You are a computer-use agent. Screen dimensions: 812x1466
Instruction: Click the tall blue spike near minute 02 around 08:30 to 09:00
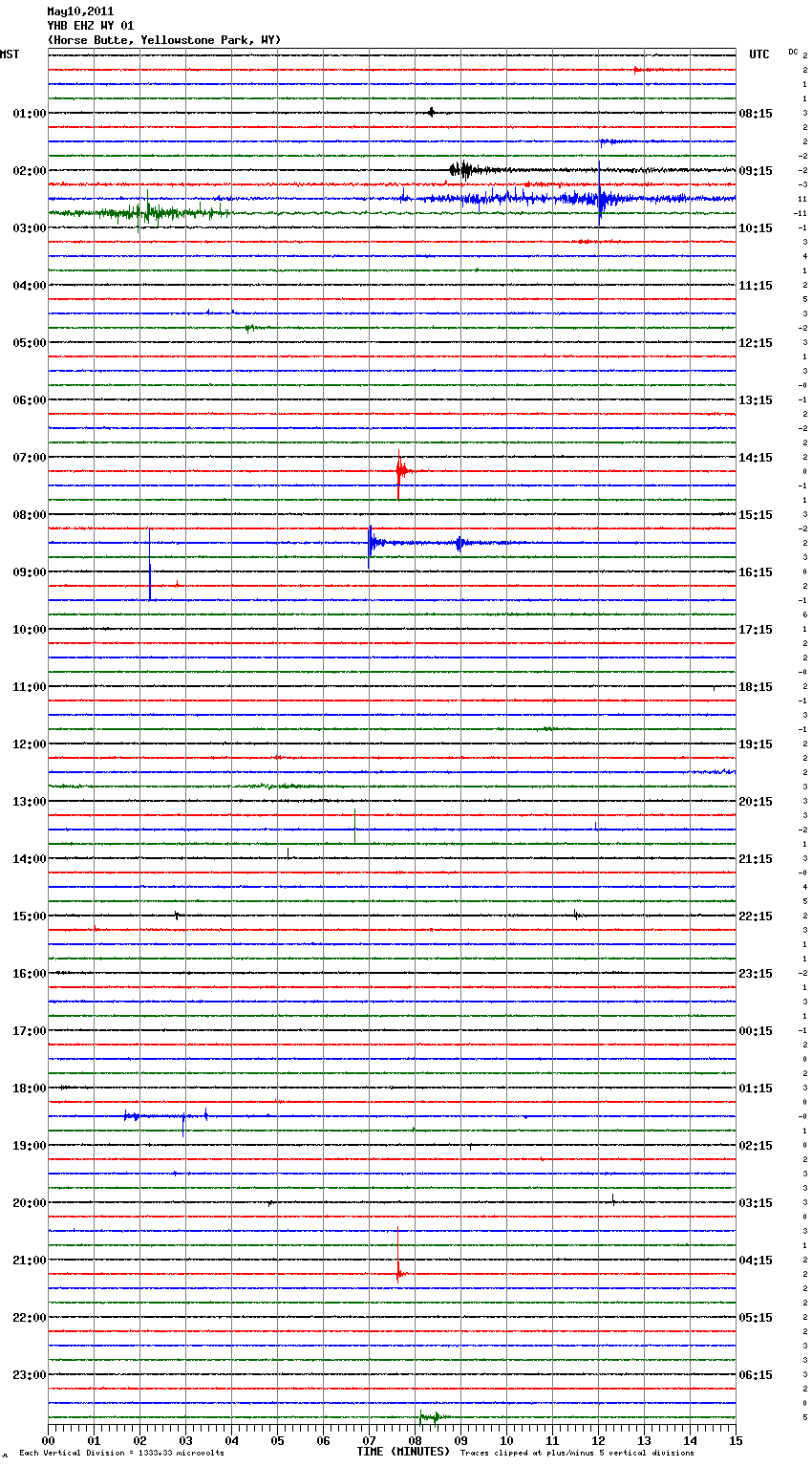coord(150,564)
